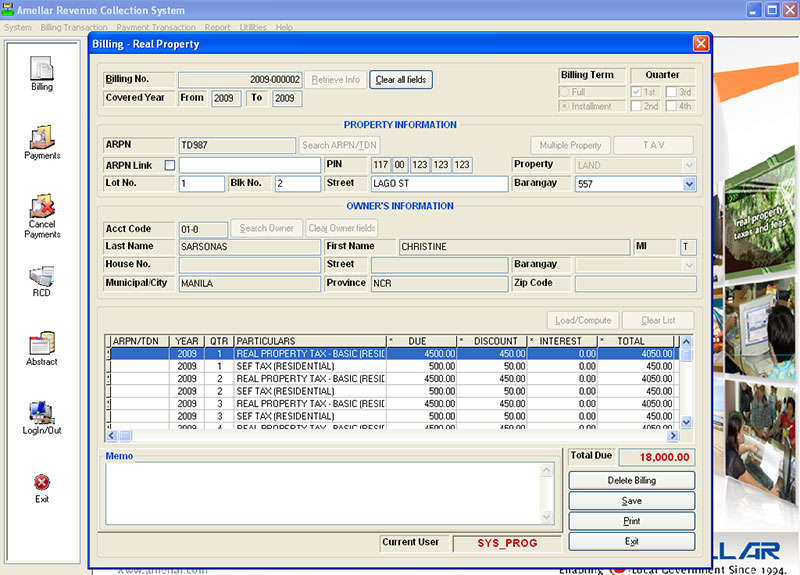The image size is (800, 575).
Task: Click the Clear List button
Action: pyautogui.click(x=658, y=320)
